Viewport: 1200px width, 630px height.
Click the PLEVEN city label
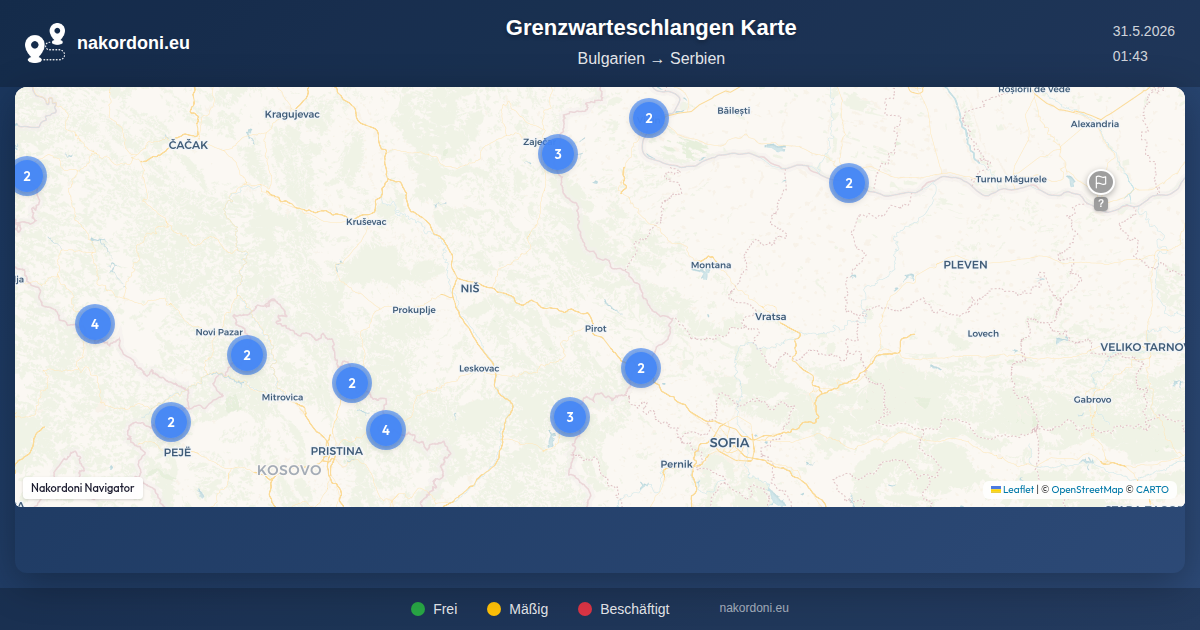pyautogui.click(x=965, y=265)
